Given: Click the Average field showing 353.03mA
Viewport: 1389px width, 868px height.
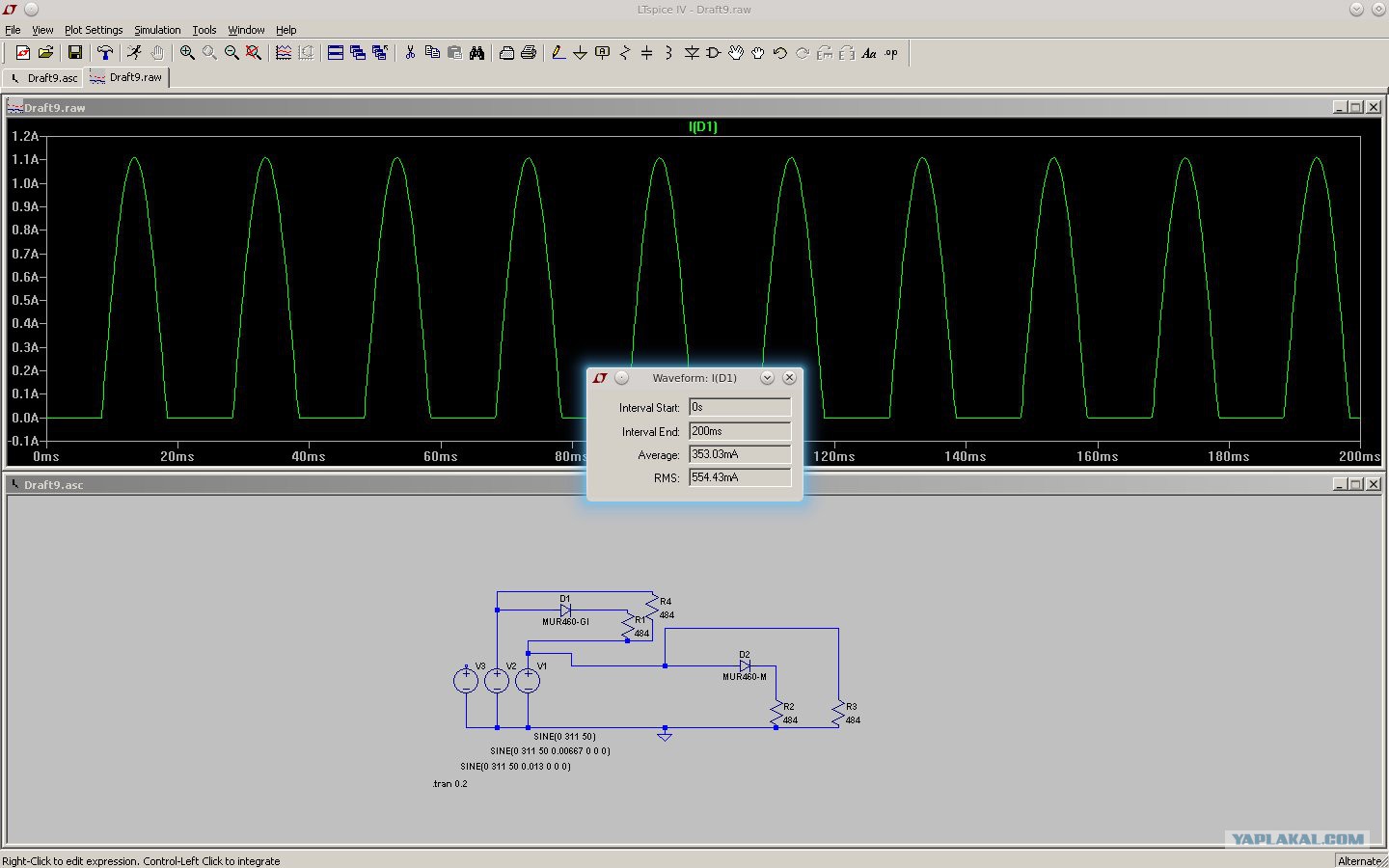Looking at the screenshot, I should [x=740, y=454].
